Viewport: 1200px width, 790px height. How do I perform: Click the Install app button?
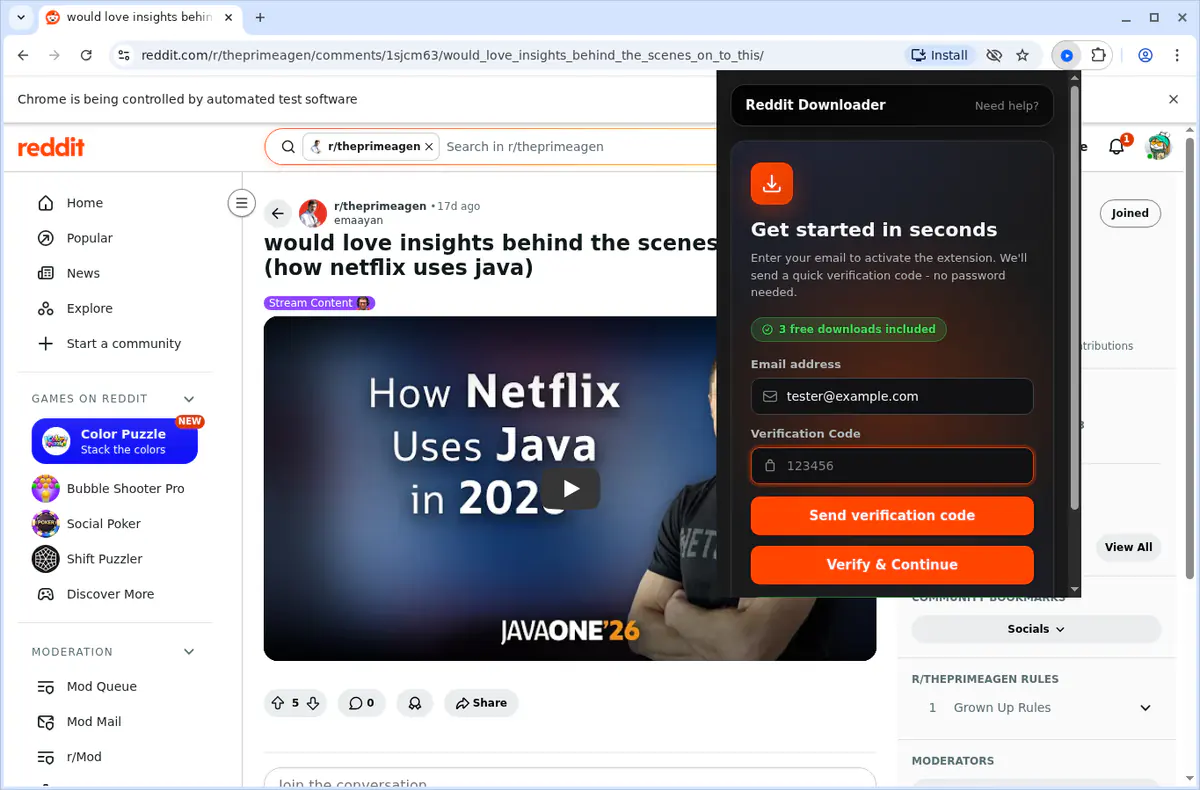940,55
